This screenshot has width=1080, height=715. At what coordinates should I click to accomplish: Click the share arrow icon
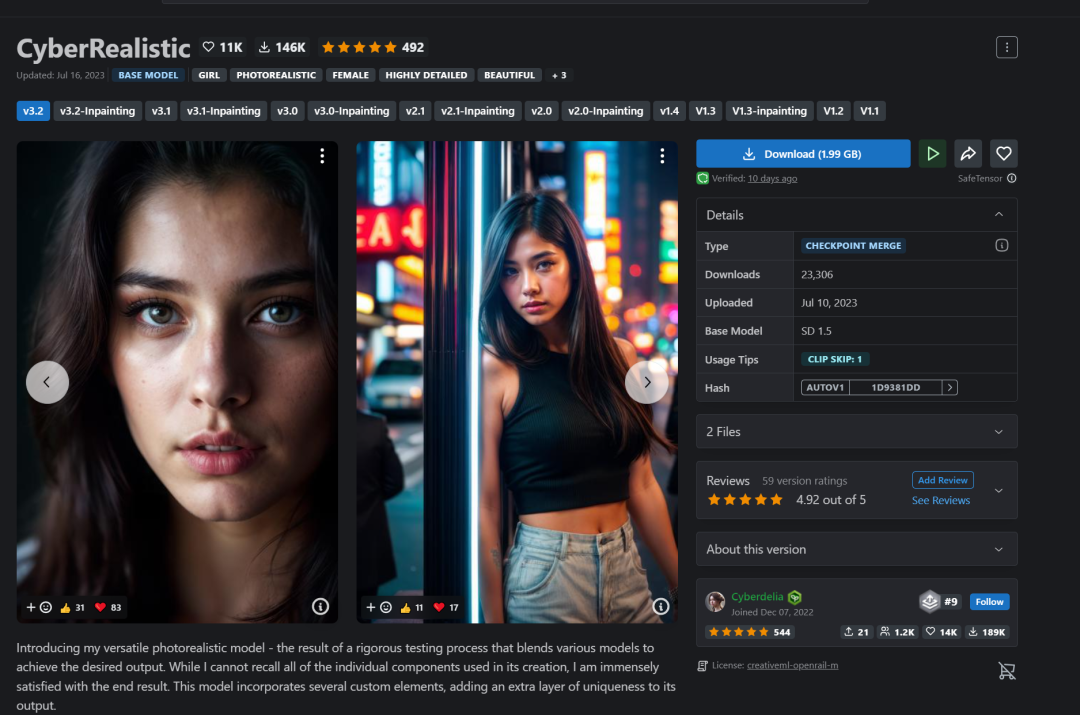point(968,154)
